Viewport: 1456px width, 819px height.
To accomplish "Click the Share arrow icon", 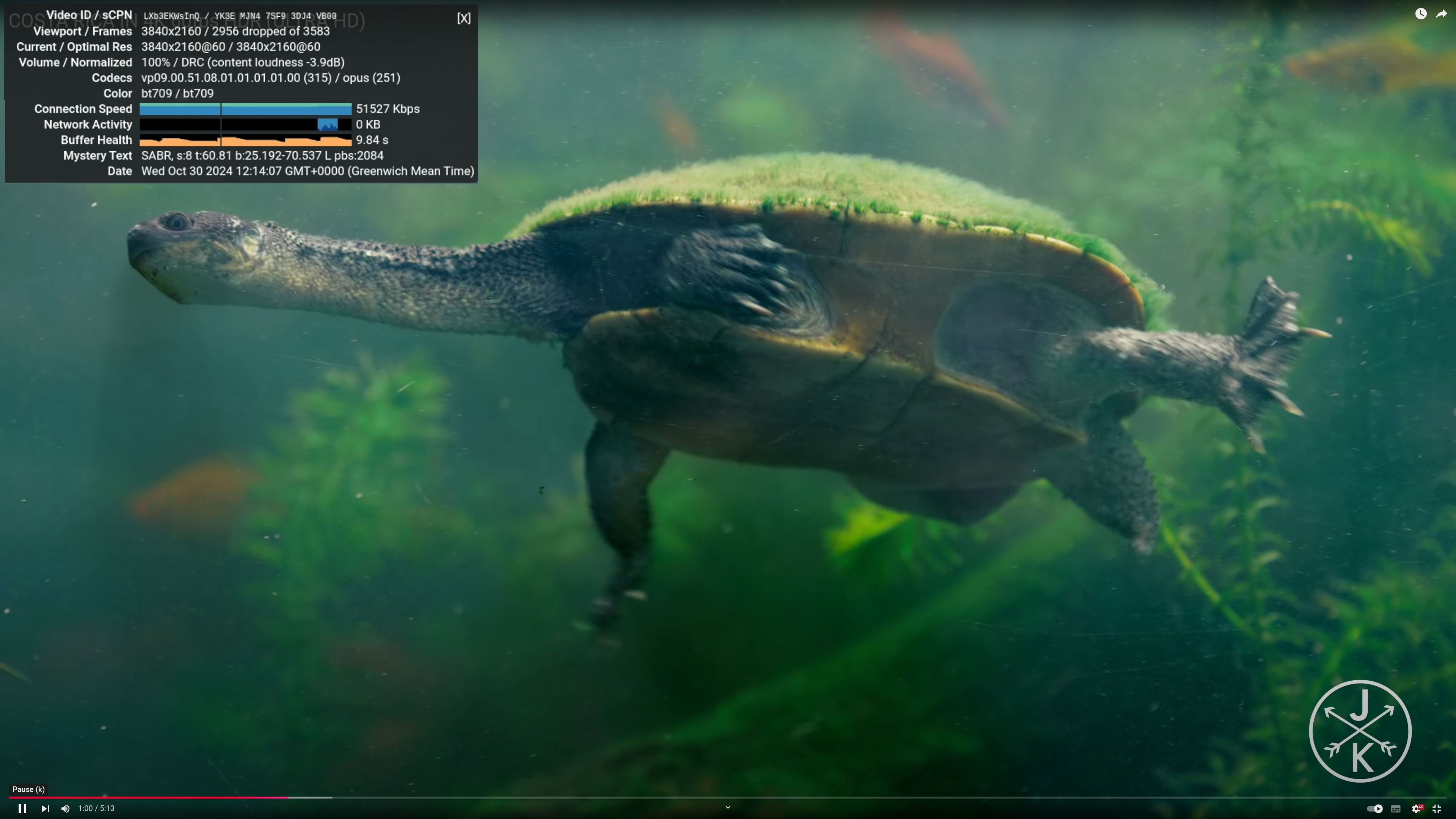I will pyautogui.click(x=1441, y=14).
